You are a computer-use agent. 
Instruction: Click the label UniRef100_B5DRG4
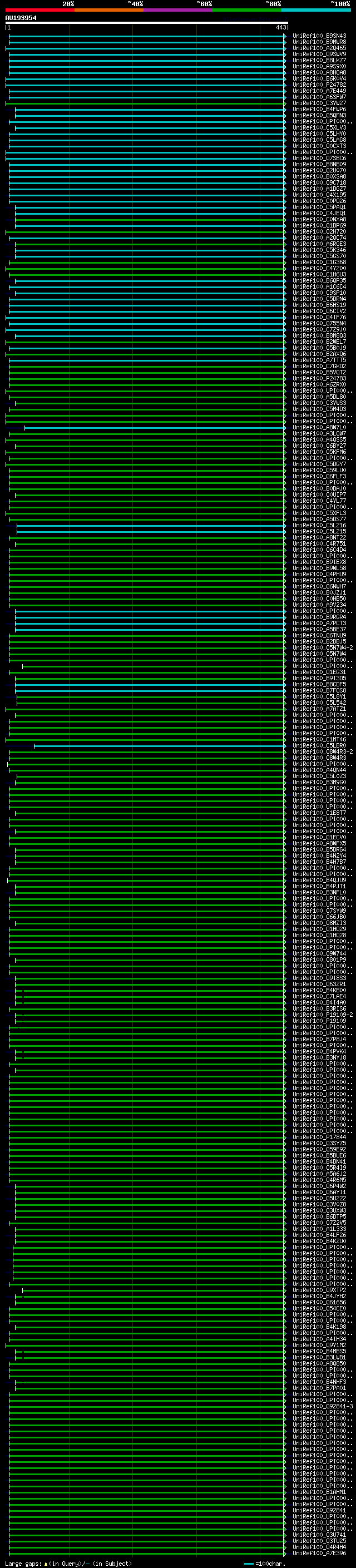click(319, 850)
